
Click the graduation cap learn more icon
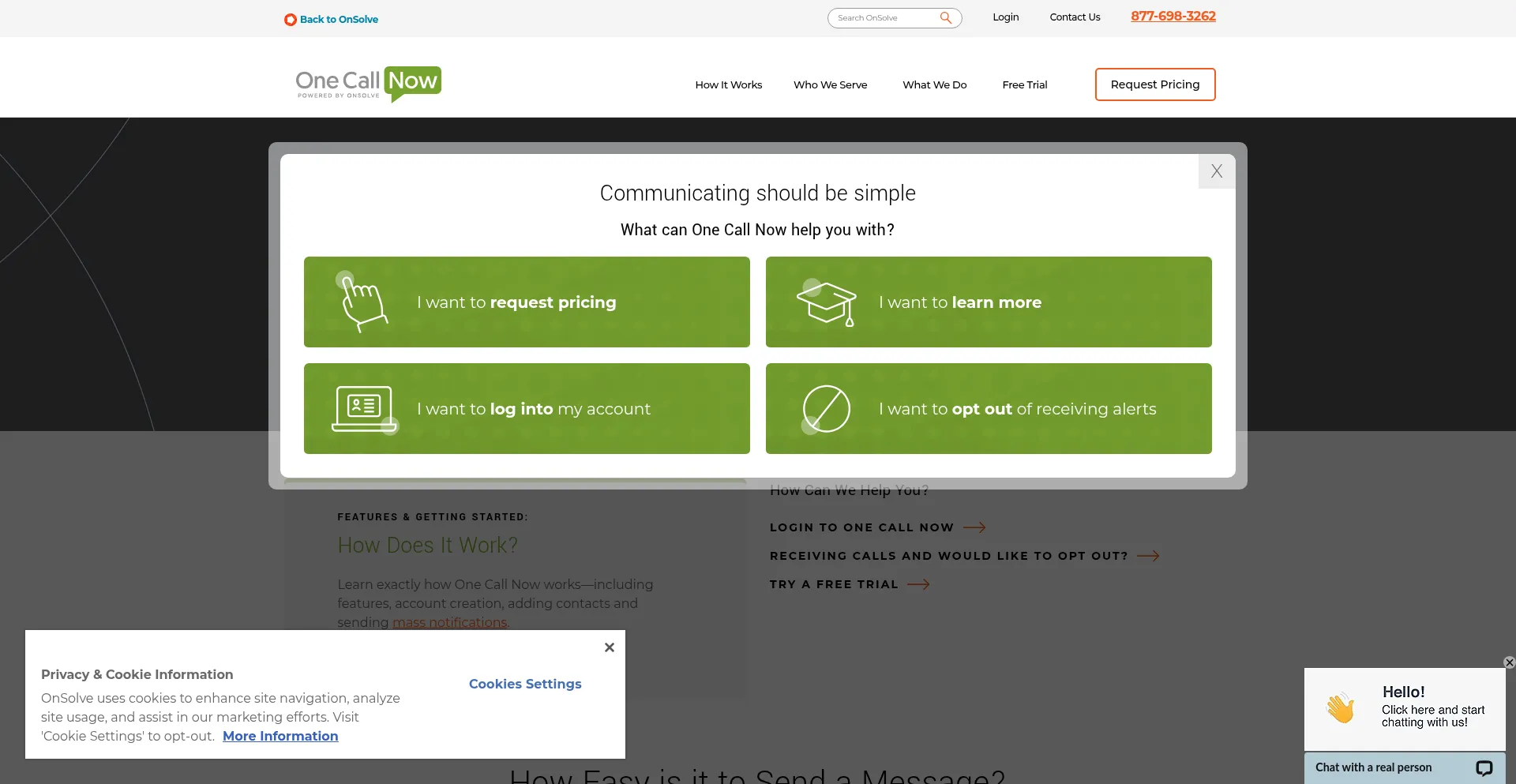click(826, 303)
